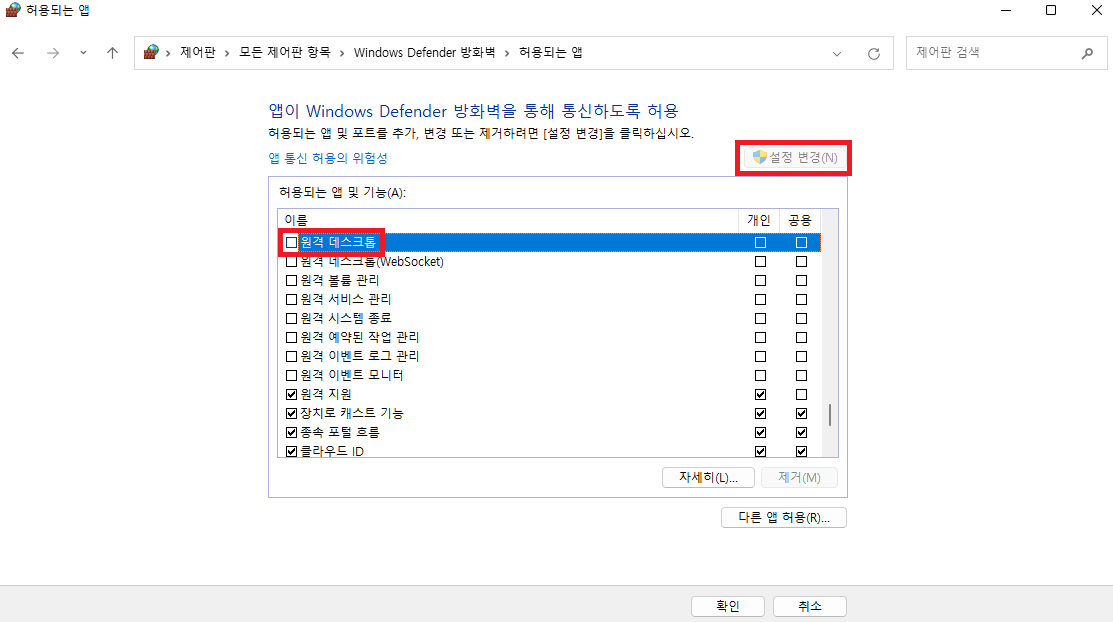Confirm with 확인 button
The height and width of the screenshot is (622, 1113).
pyautogui.click(x=728, y=606)
